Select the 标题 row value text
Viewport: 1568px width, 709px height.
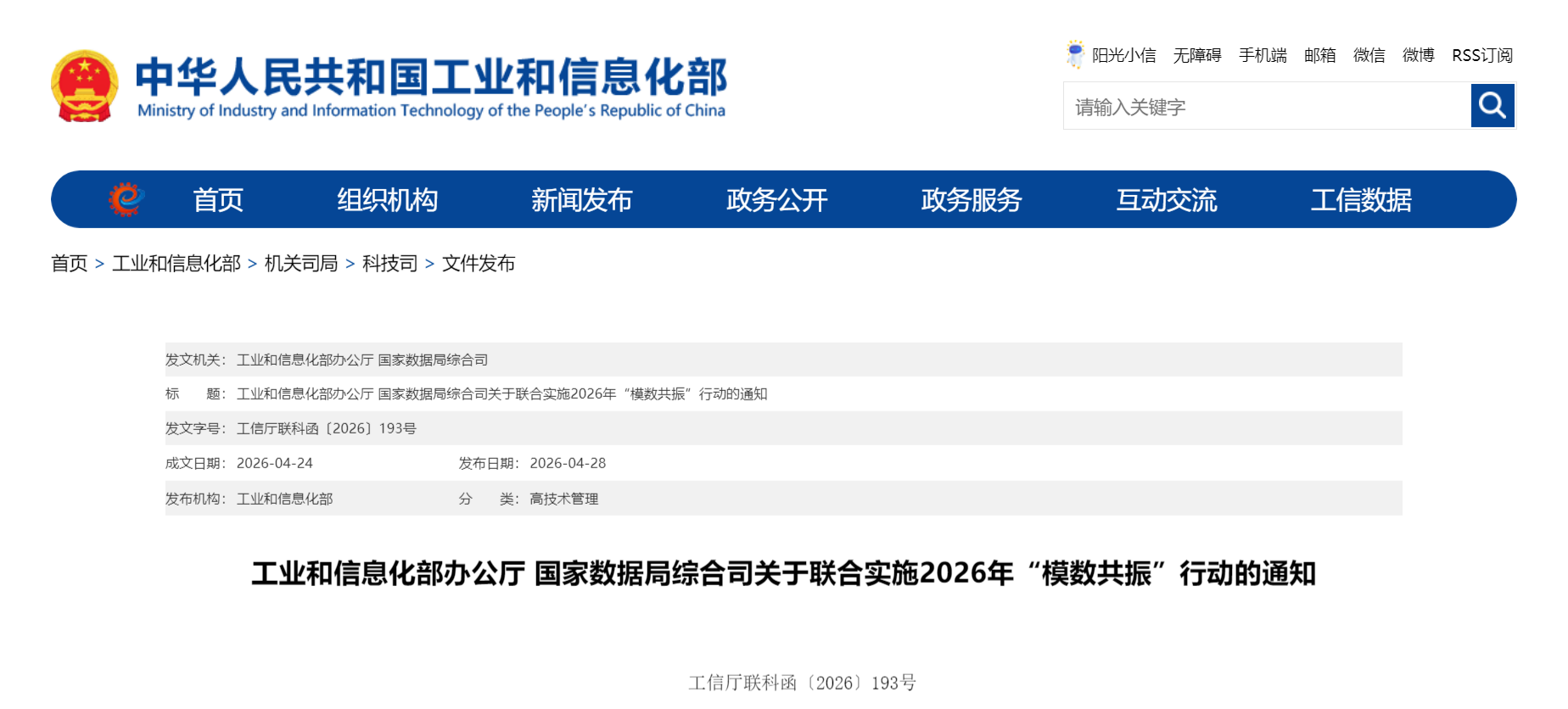click(502, 394)
